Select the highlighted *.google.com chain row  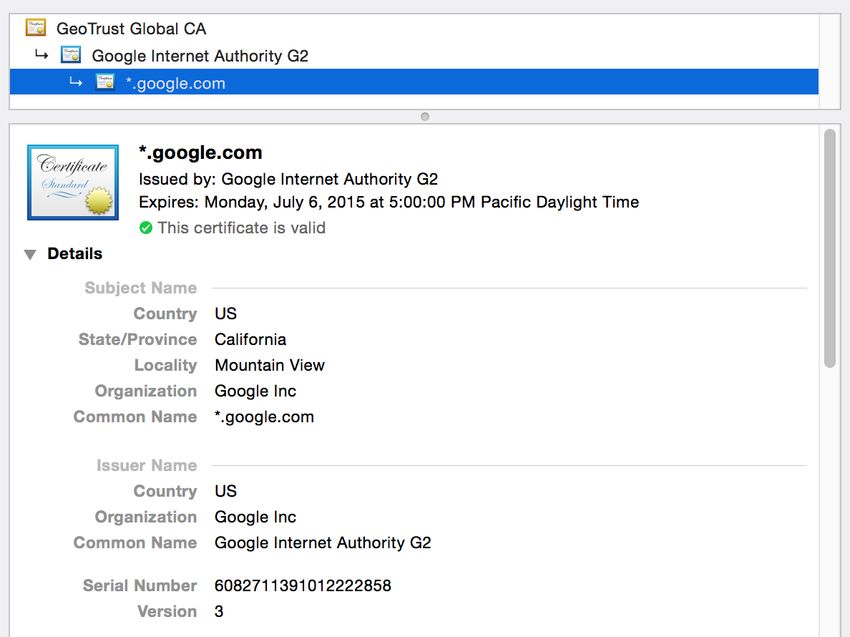pos(414,82)
